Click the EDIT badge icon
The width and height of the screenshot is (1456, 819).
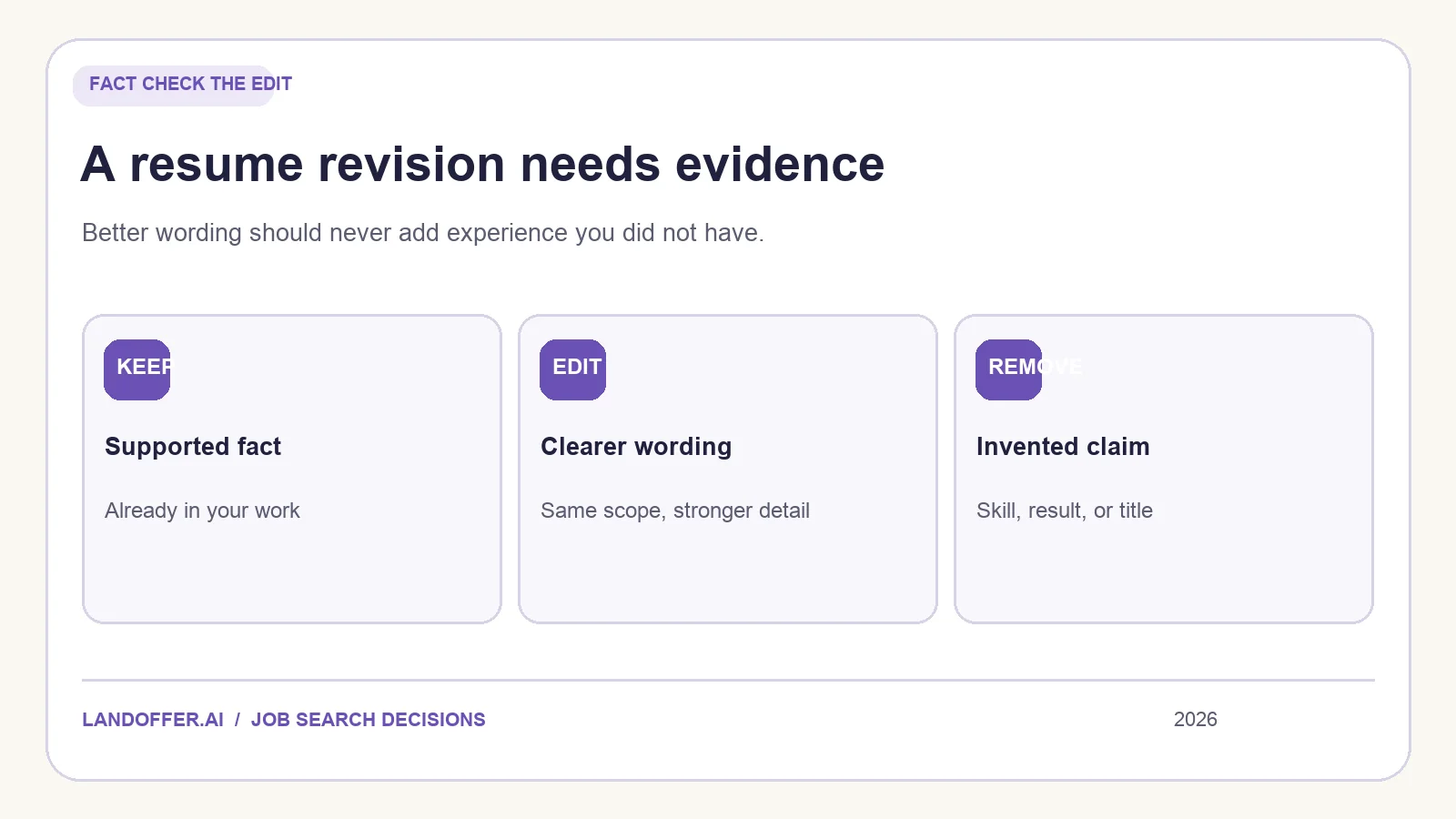coord(572,369)
